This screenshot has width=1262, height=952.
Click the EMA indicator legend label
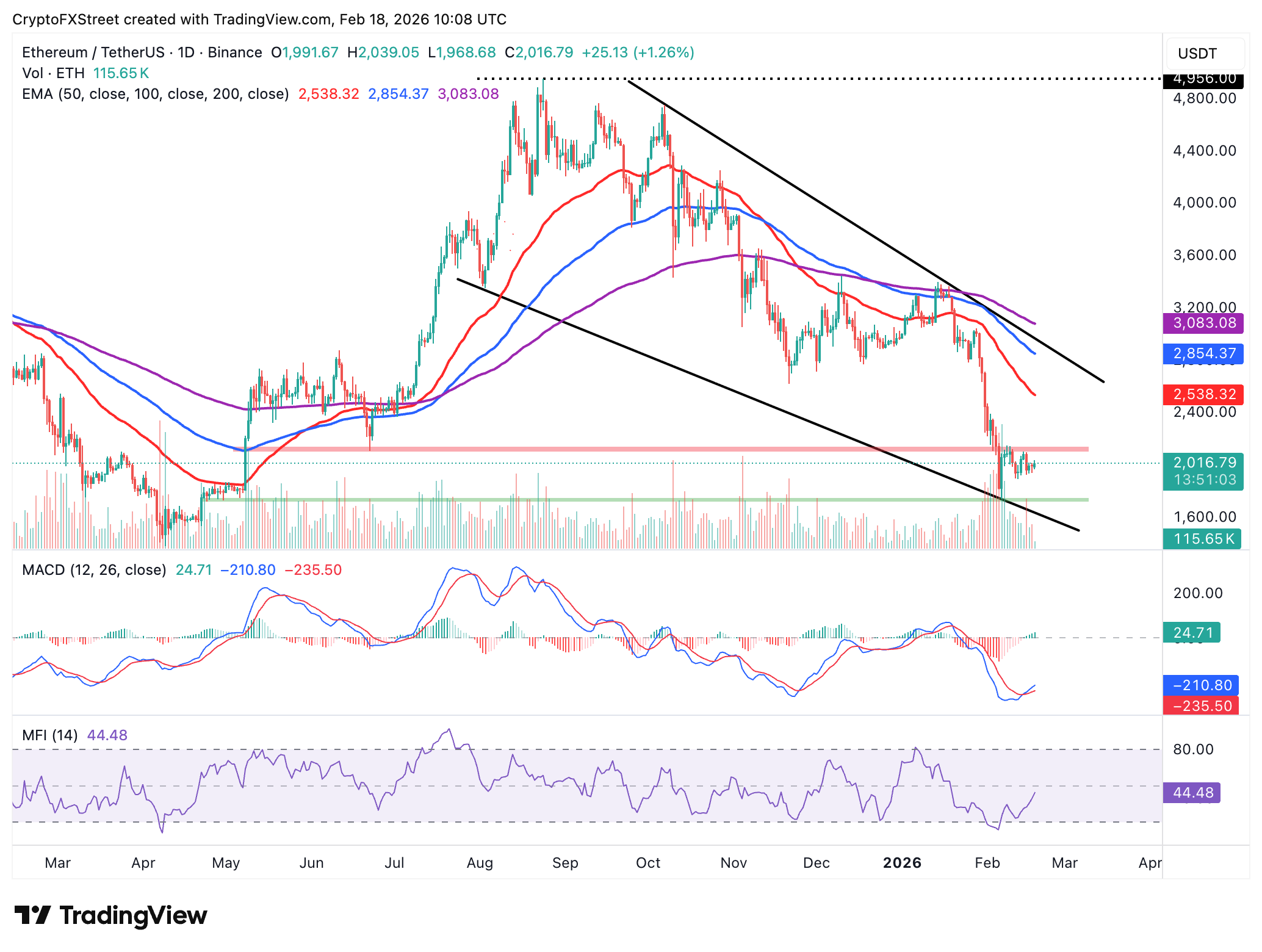[x=155, y=94]
